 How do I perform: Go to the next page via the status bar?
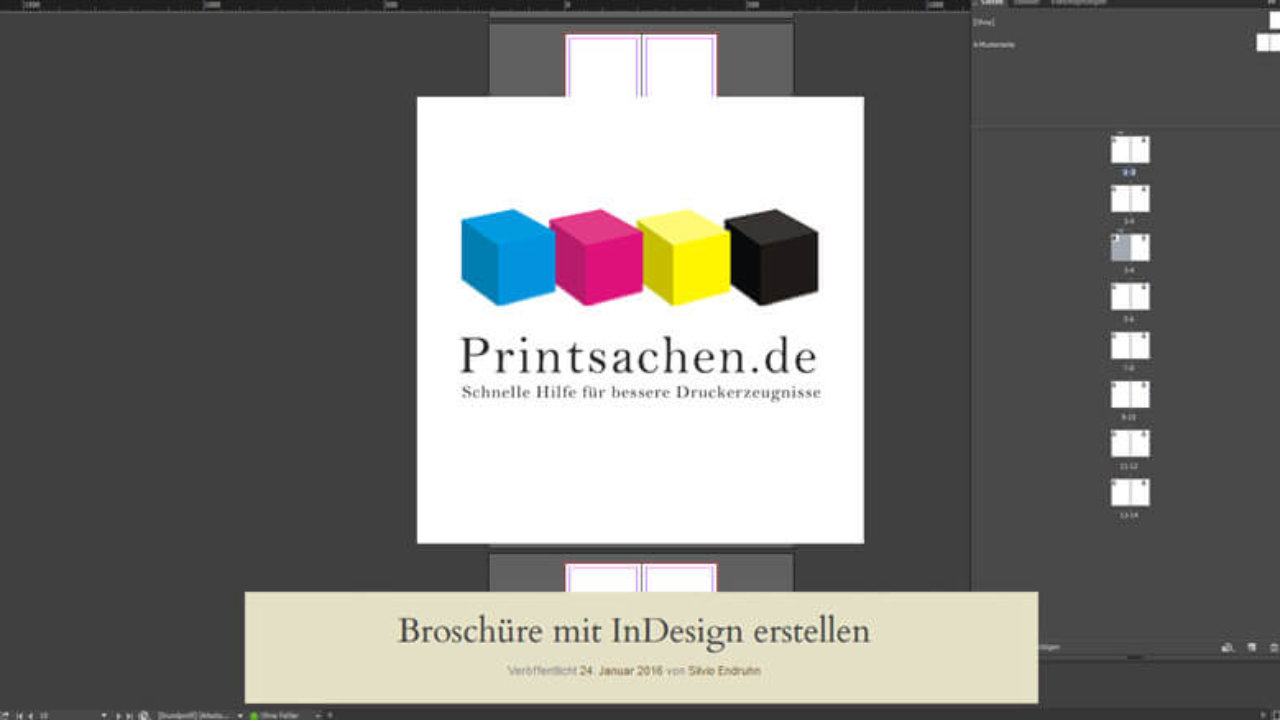[118, 715]
